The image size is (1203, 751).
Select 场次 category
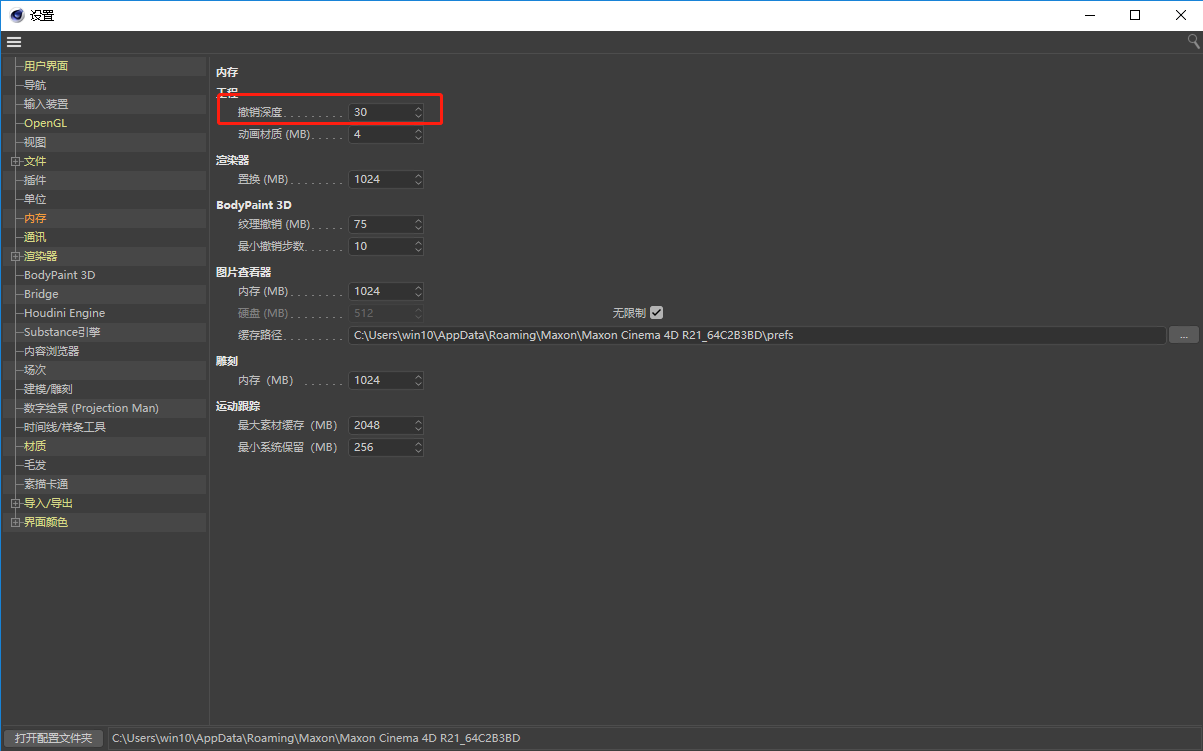(35, 370)
